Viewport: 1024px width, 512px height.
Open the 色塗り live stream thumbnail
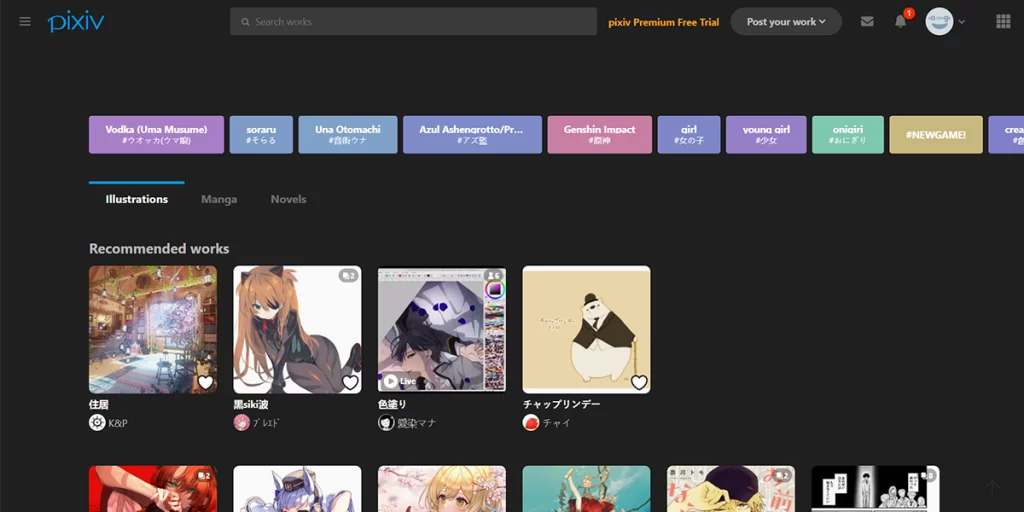pyautogui.click(x=441, y=329)
